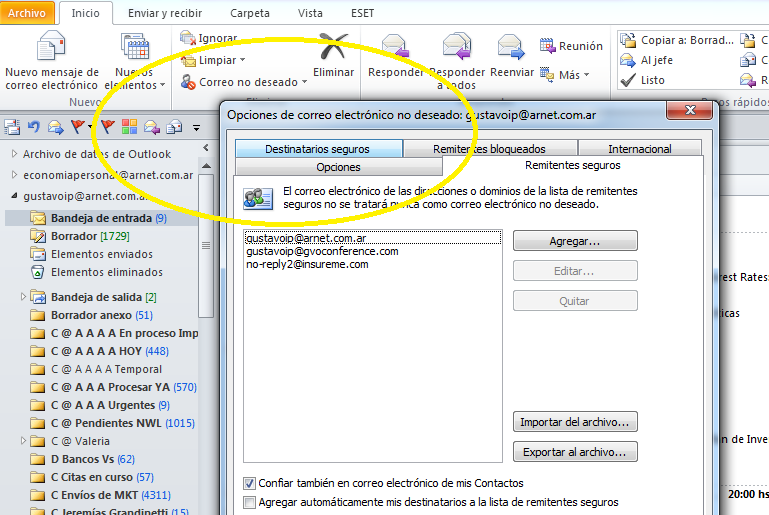Close the junk email options dialog

coord(690,110)
